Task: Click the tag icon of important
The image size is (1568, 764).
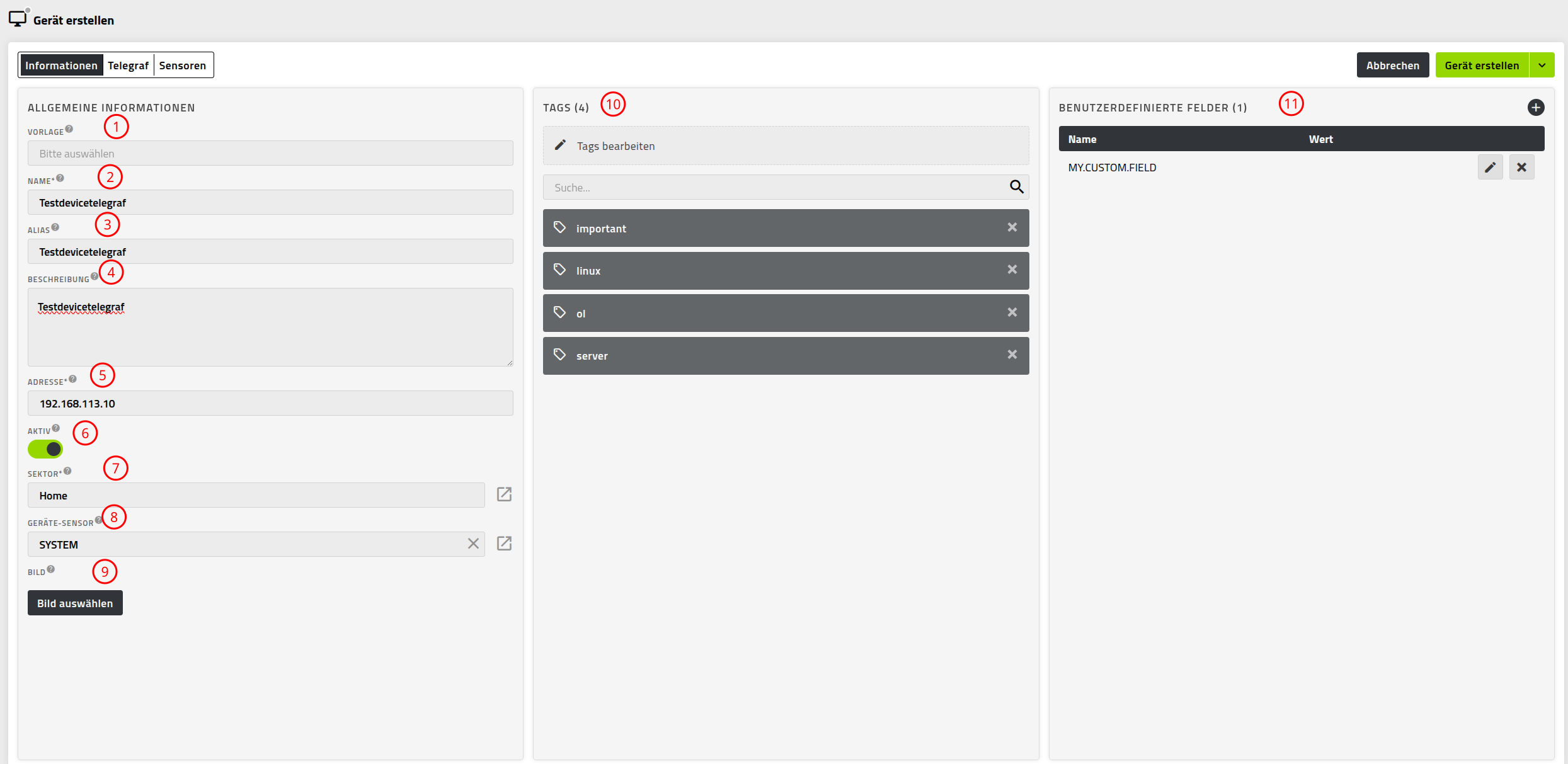Action: coord(559,227)
